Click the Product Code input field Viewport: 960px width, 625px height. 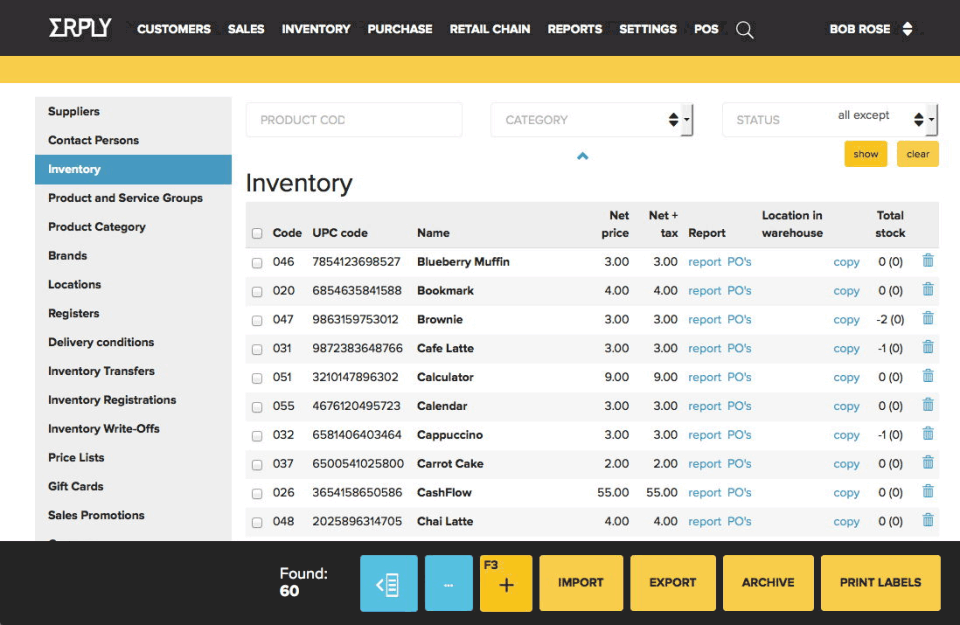(x=353, y=119)
